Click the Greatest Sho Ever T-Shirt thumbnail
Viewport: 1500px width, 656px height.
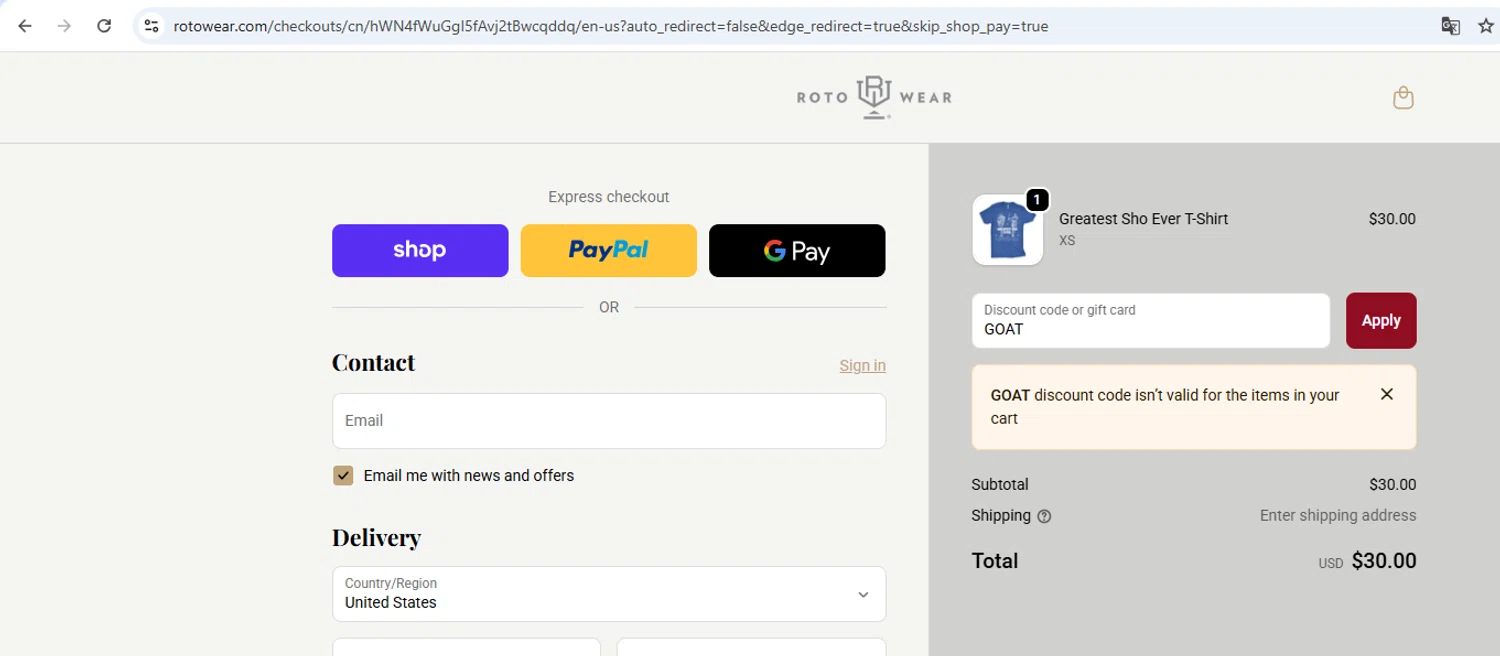1008,230
